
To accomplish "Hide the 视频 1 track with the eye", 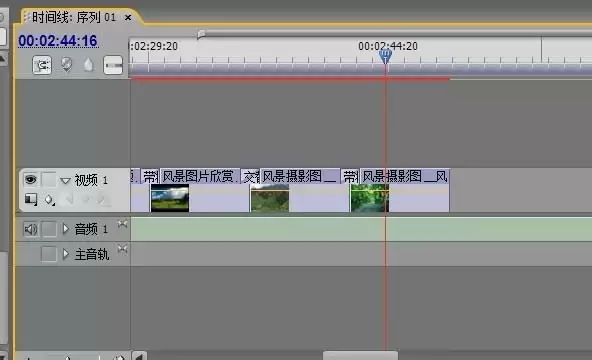I will (31, 179).
